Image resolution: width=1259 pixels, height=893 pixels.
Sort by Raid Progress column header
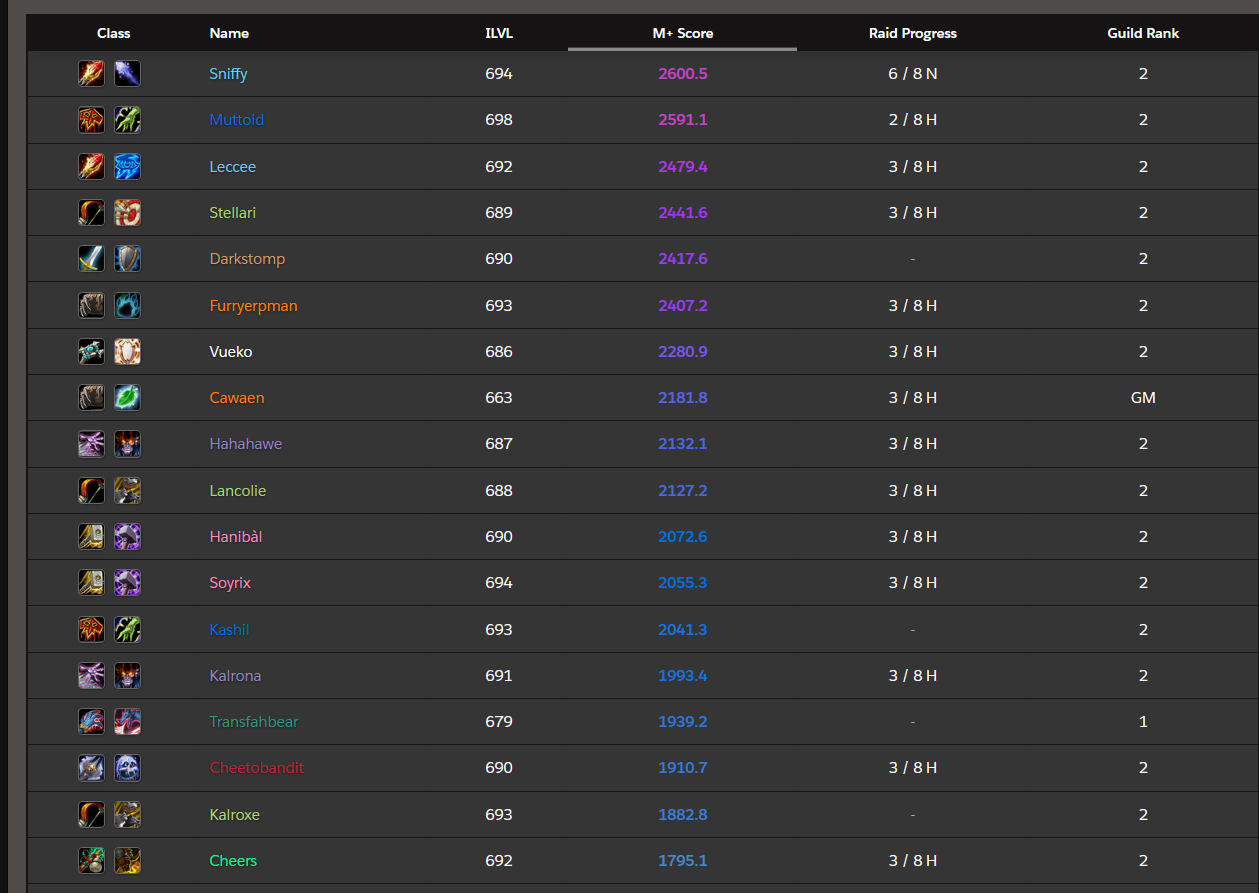913,33
